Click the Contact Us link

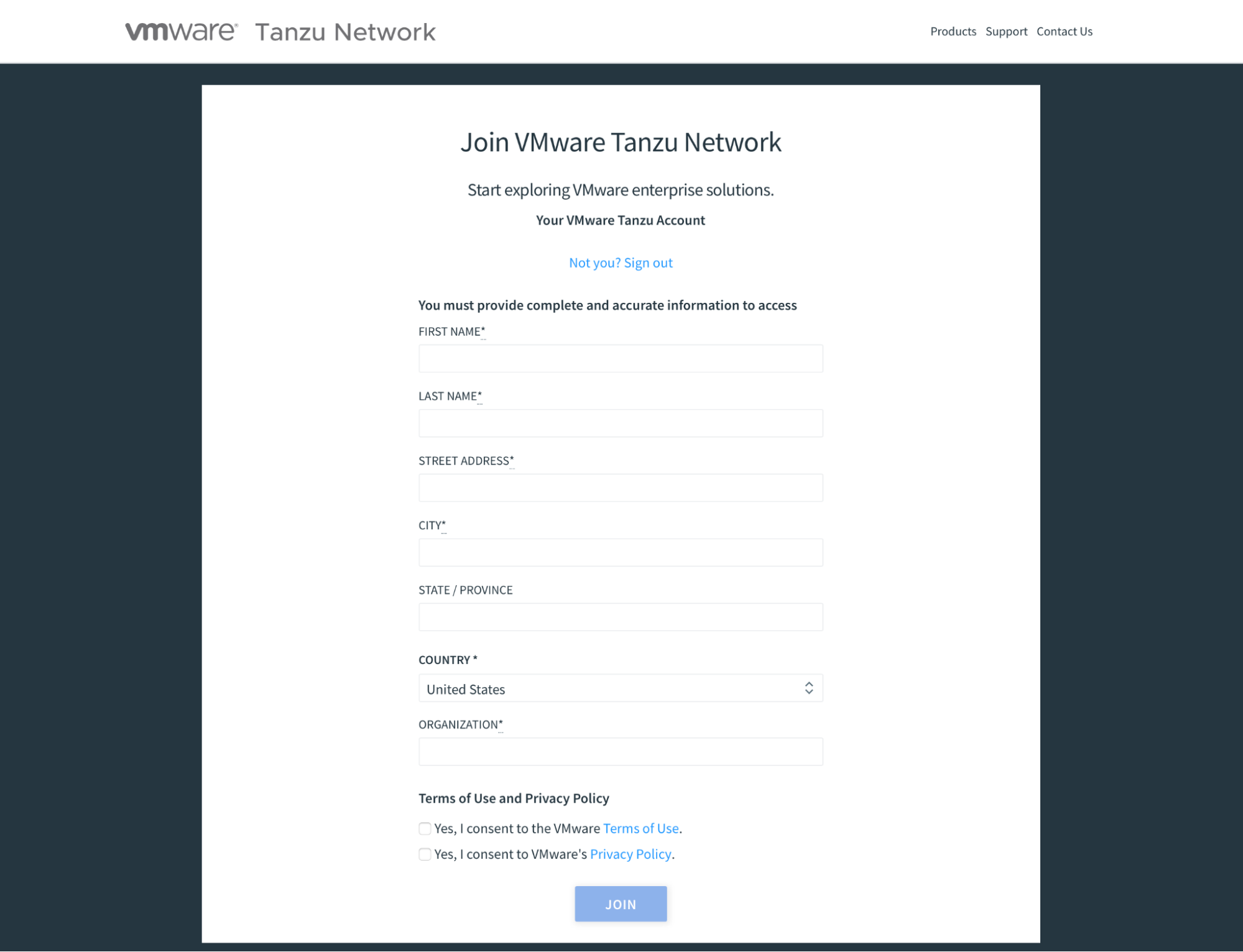coord(1065,31)
